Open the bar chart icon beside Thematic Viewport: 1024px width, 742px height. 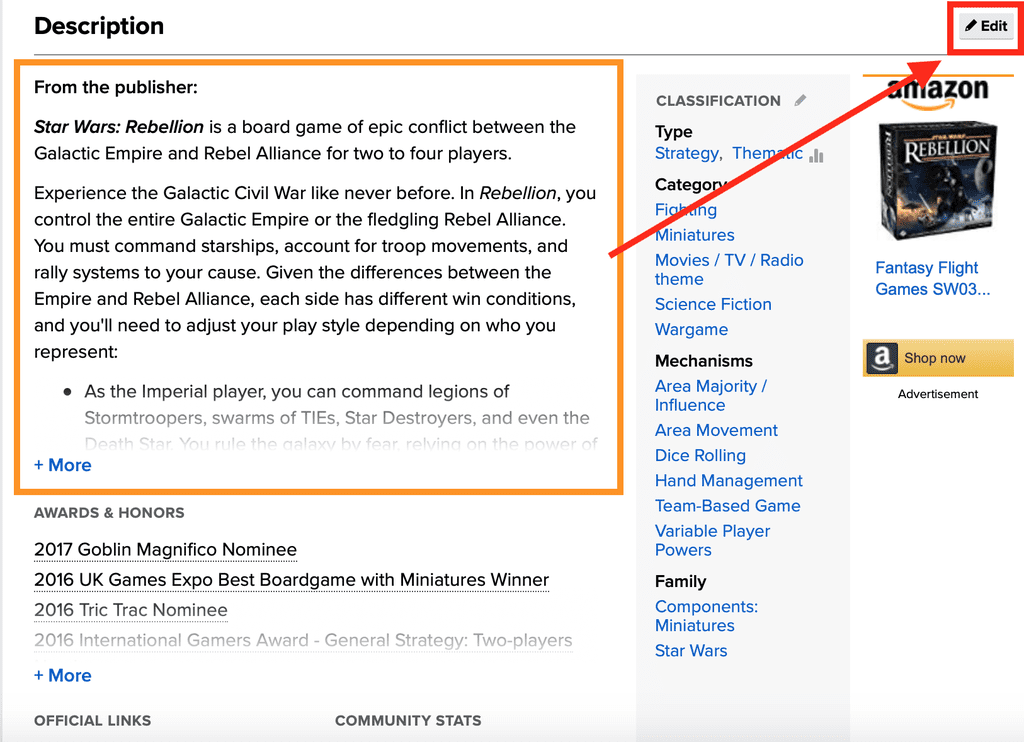pyautogui.click(x=816, y=155)
